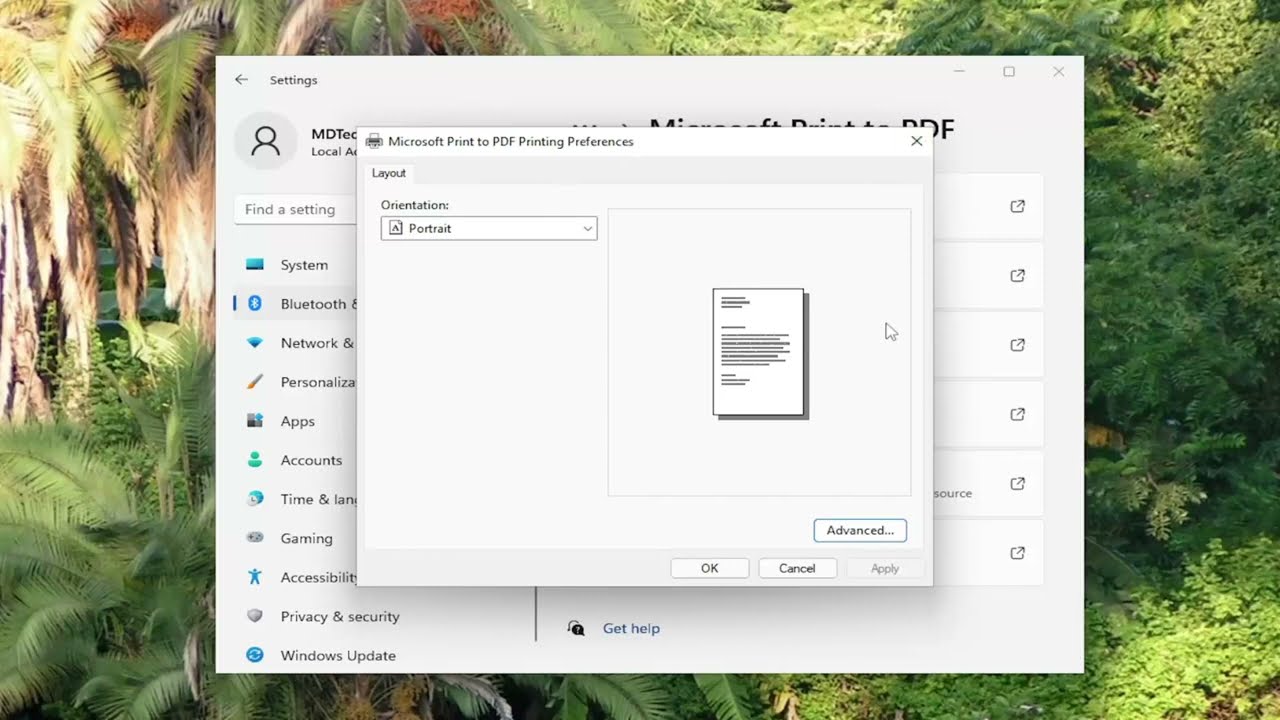The height and width of the screenshot is (720, 1280).
Task: Open Privacy & security shield icon
Action: [x=255, y=616]
